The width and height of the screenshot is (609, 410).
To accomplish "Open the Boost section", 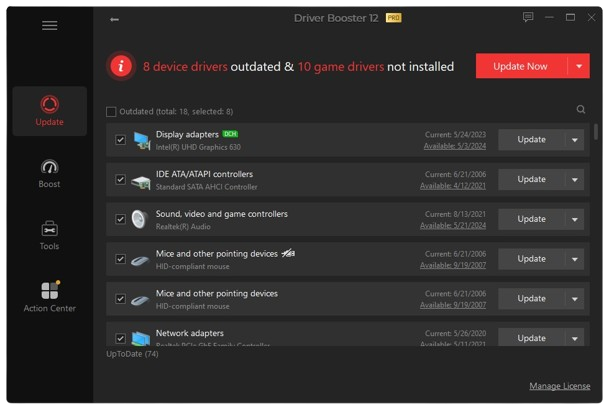I will click(x=49, y=174).
